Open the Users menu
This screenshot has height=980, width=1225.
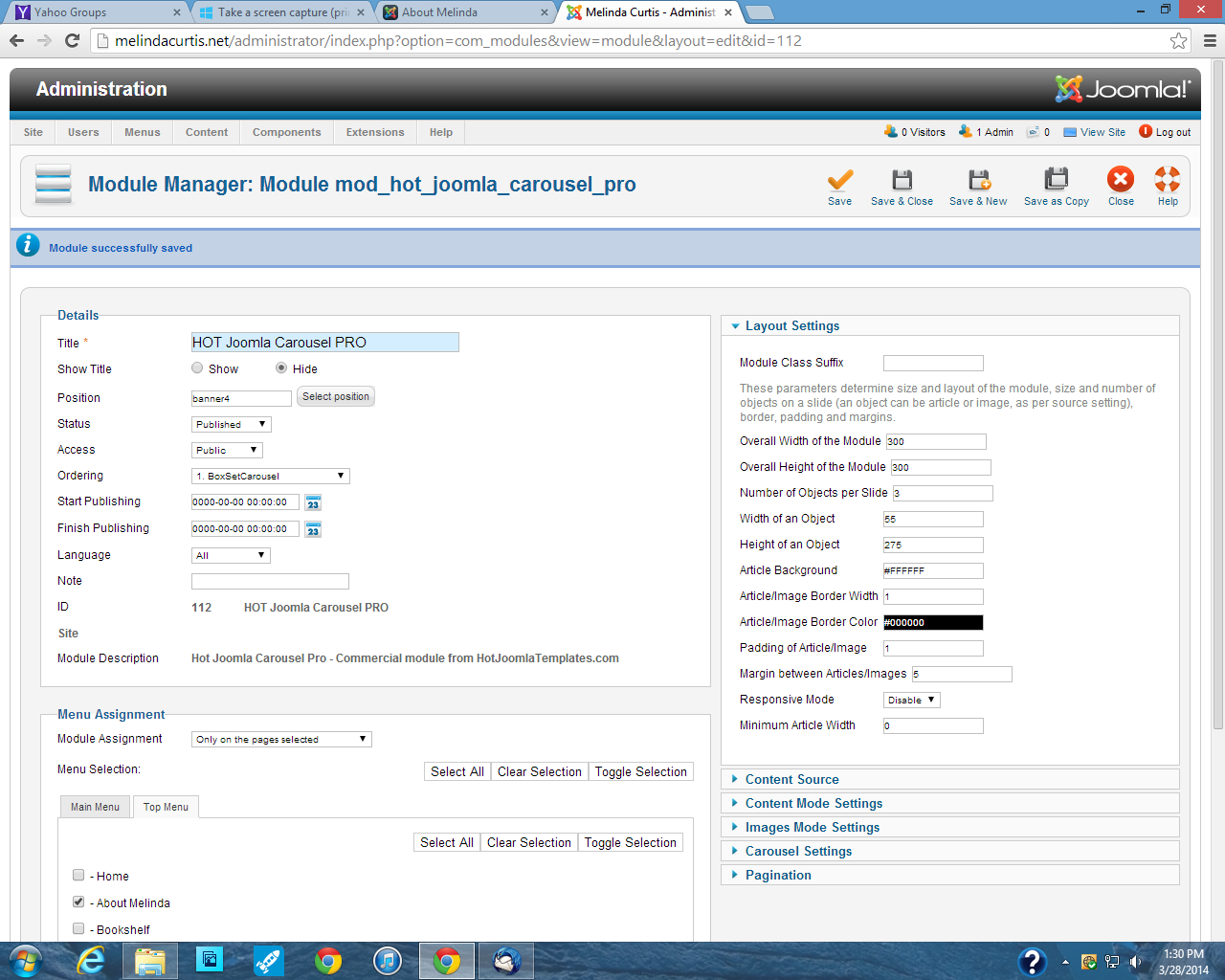pyautogui.click(x=83, y=132)
